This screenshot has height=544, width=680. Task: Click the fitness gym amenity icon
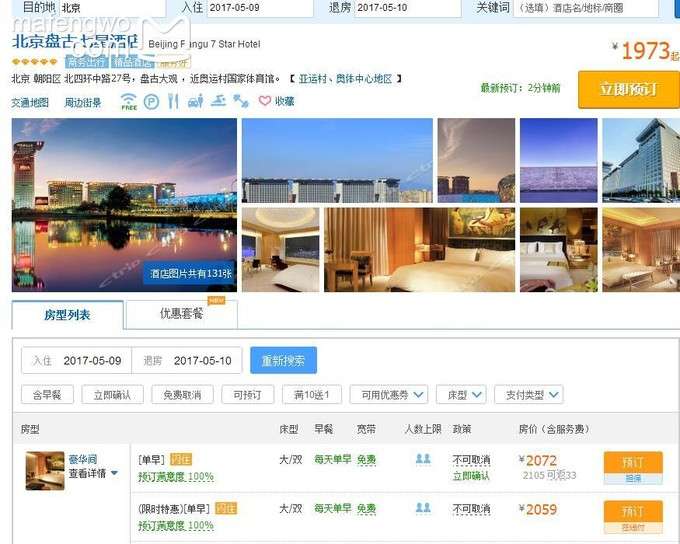coord(241,102)
